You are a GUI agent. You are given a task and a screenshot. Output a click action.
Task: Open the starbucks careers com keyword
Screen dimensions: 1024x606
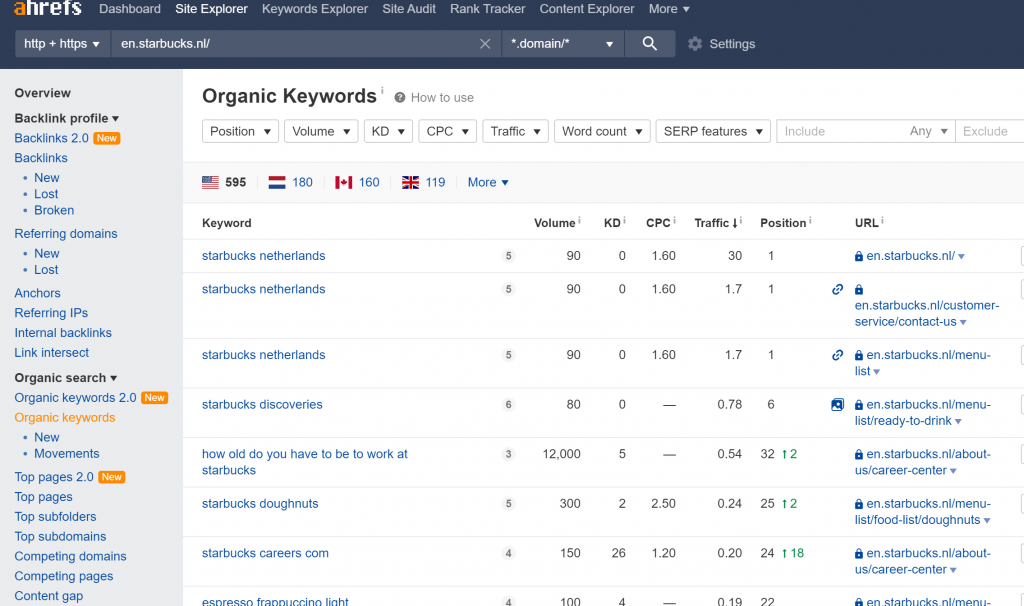tap(265, 553)
